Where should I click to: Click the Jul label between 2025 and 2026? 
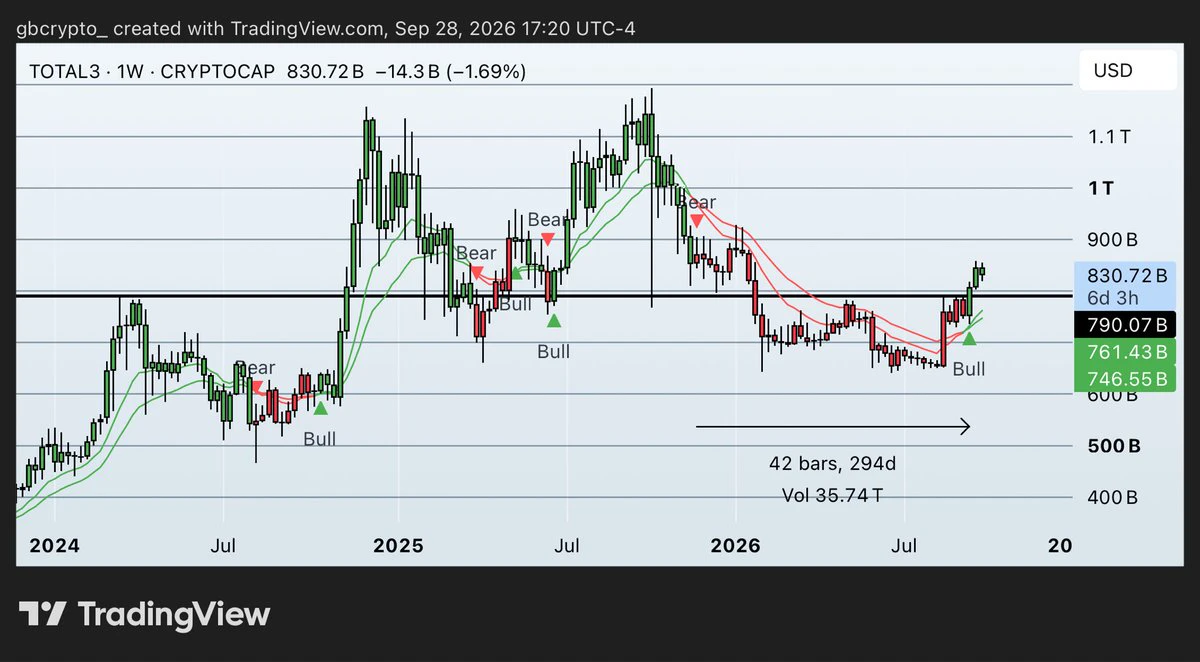(567, 546)
